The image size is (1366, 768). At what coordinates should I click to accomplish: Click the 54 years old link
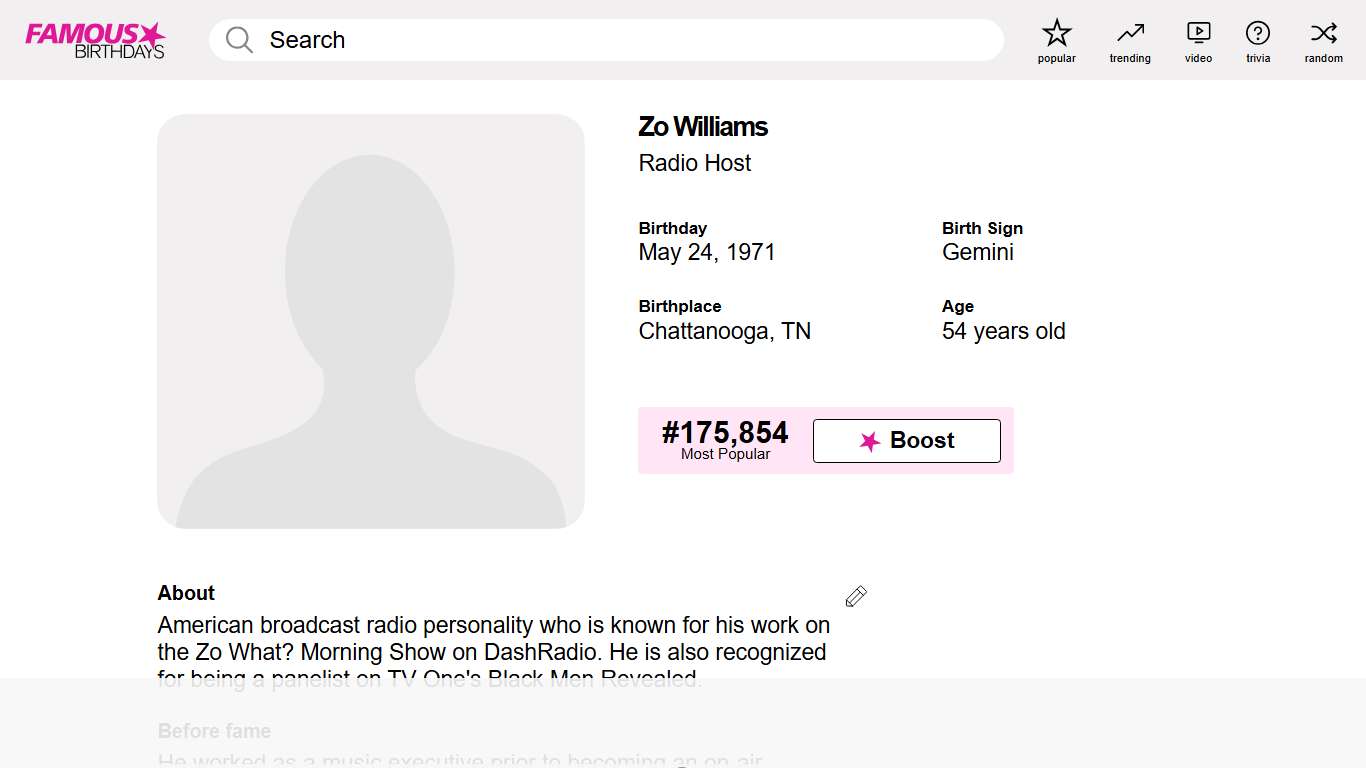(x=1003, y=331)
